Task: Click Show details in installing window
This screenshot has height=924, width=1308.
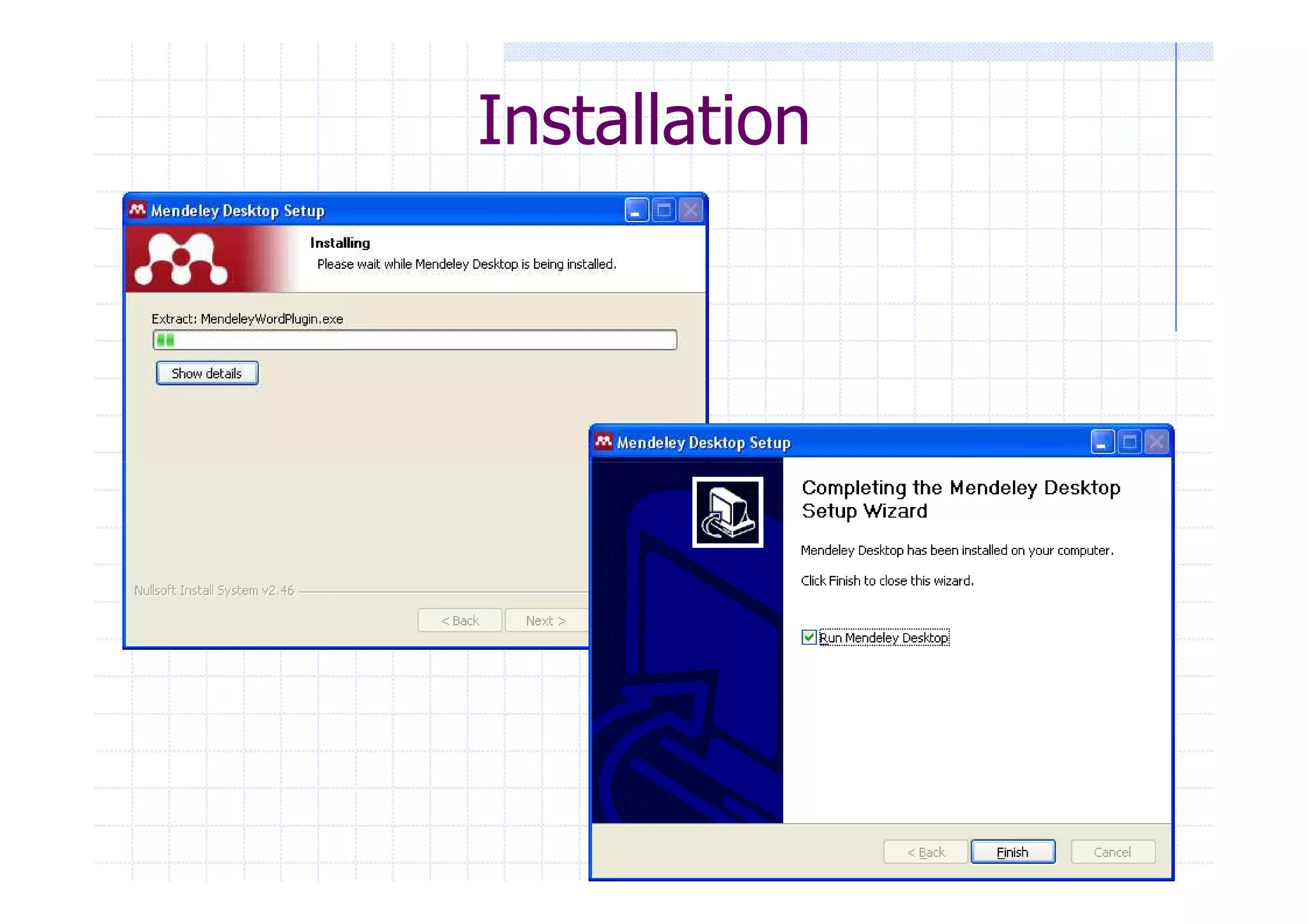Action: pos(207,373)
